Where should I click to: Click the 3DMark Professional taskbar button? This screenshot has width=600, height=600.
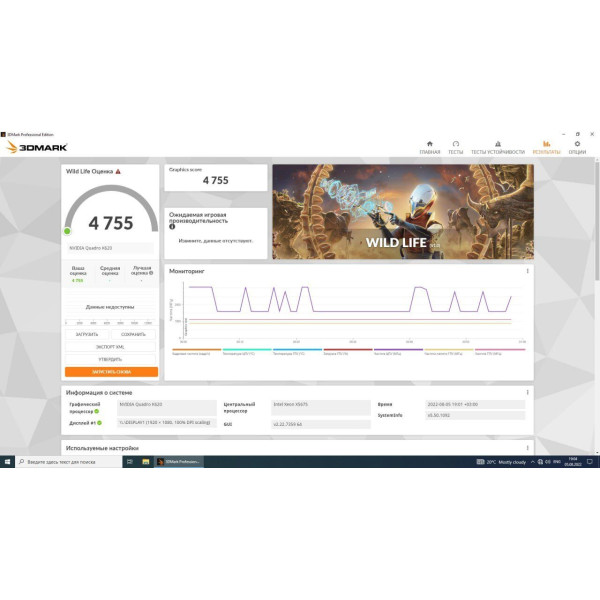(179, 462)
